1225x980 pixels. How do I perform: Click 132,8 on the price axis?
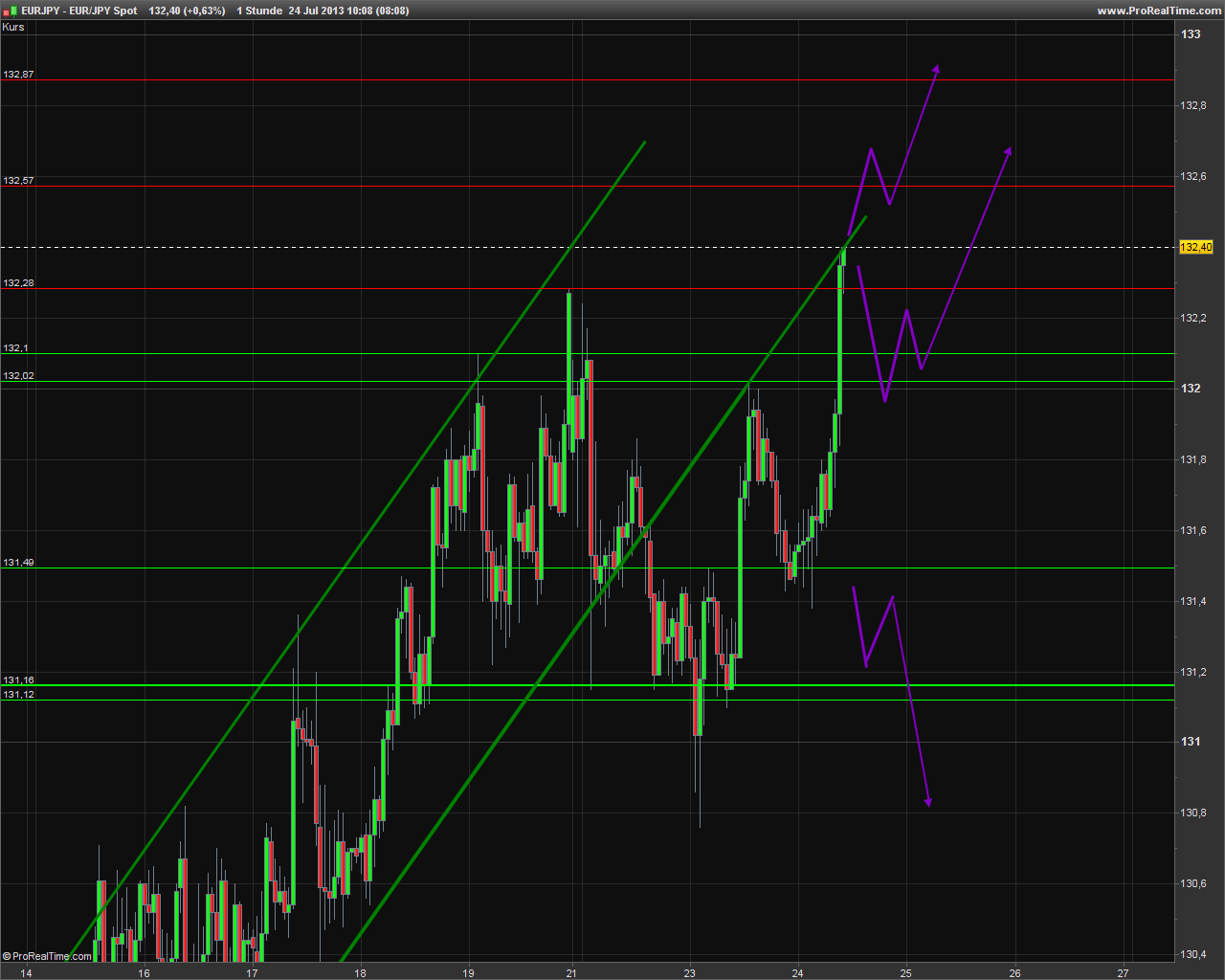pos(1193,105)
